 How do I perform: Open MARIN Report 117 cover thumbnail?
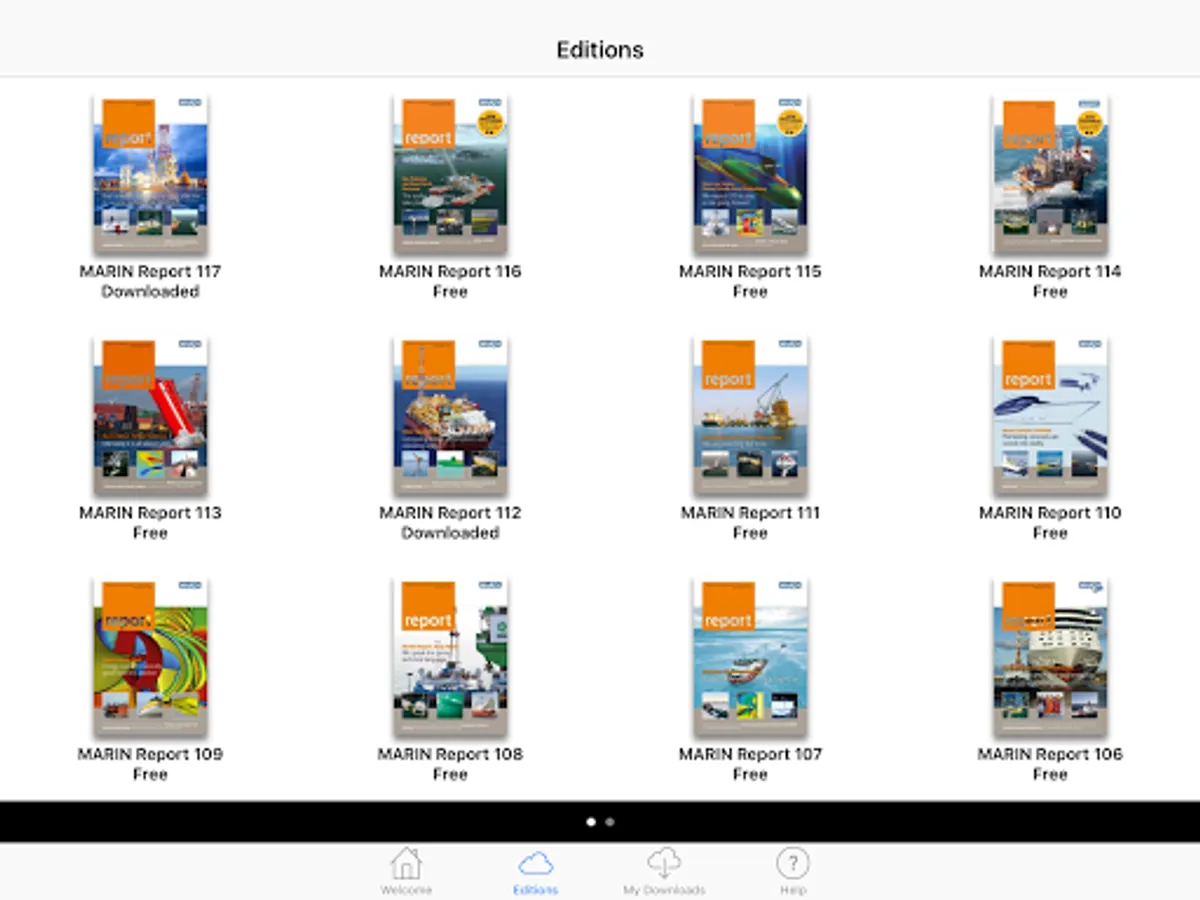coord(150,175)
